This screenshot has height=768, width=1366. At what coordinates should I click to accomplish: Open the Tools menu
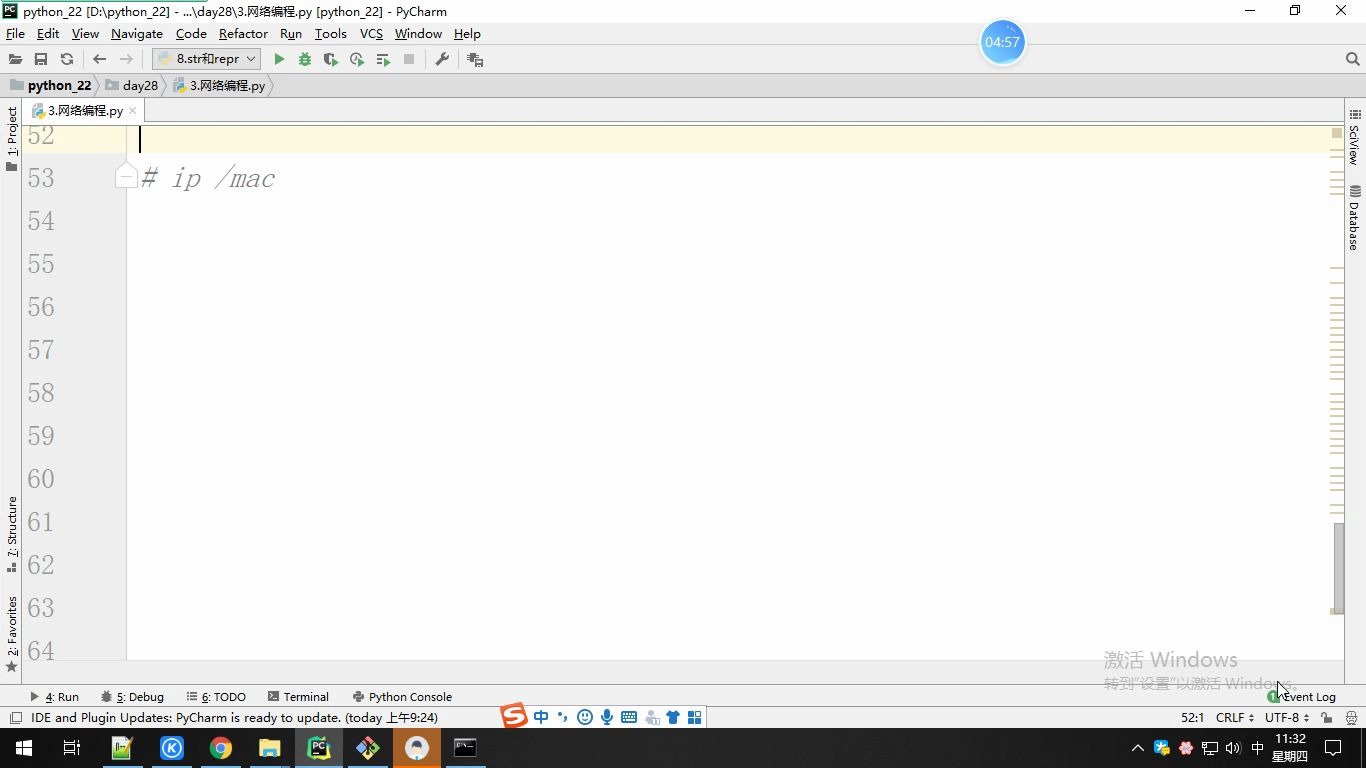330,33
